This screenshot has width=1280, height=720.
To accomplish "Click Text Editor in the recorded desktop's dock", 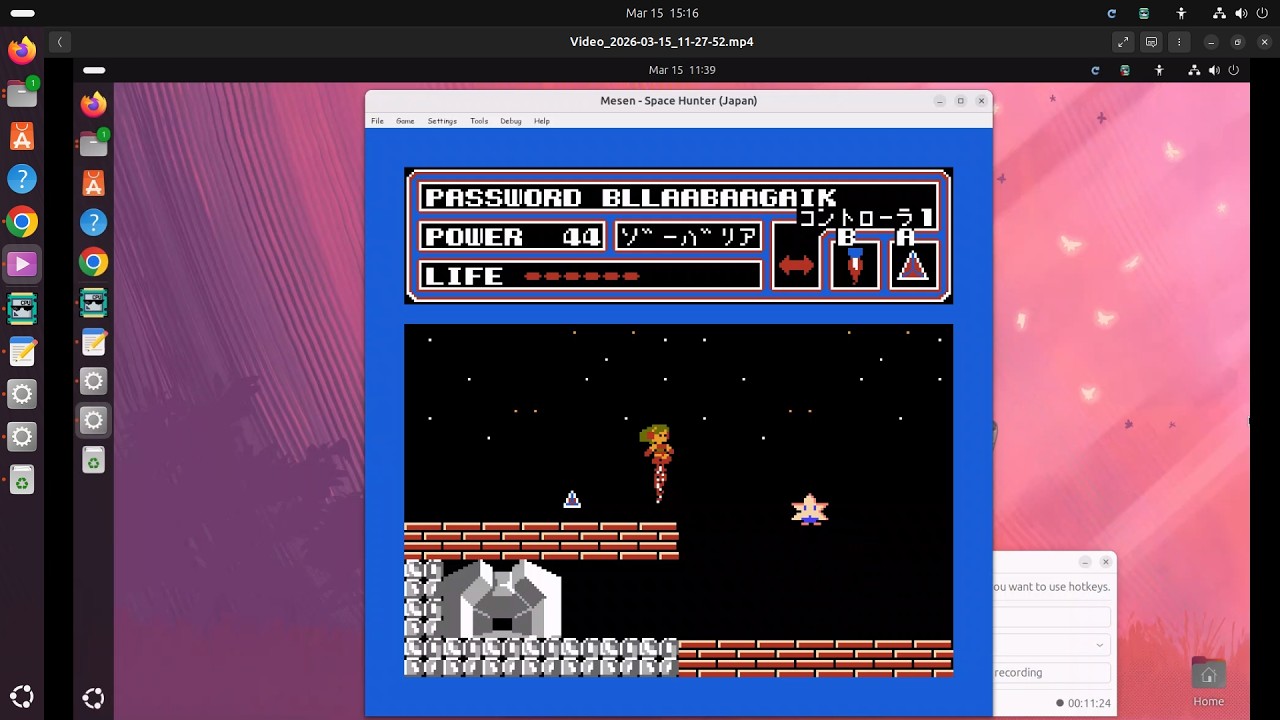I will 93,341.
